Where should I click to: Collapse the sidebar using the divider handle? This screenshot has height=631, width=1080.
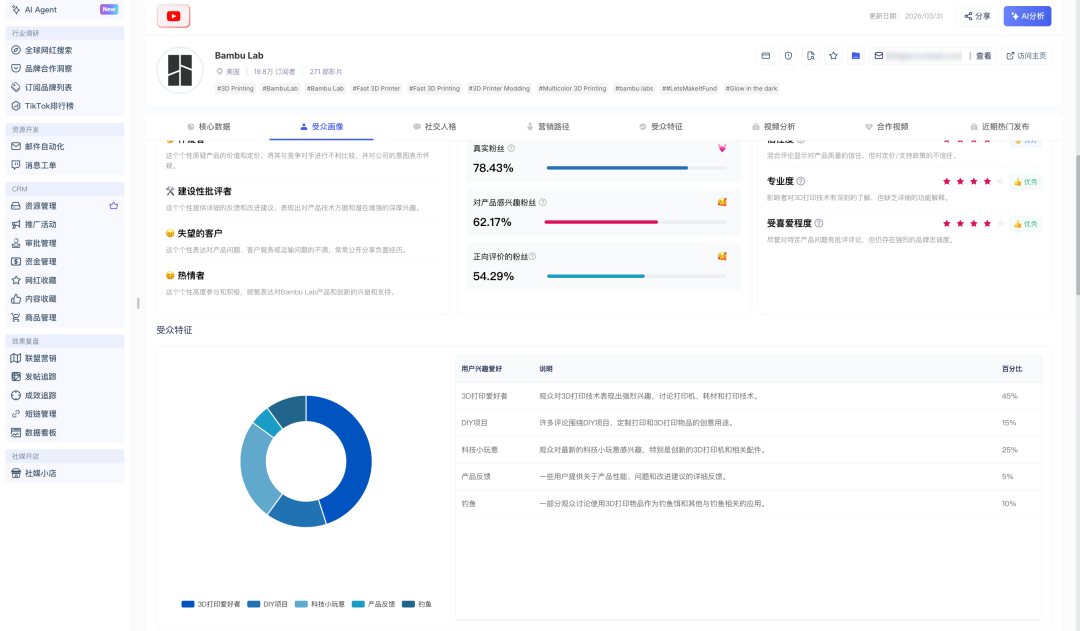point(138,303)
